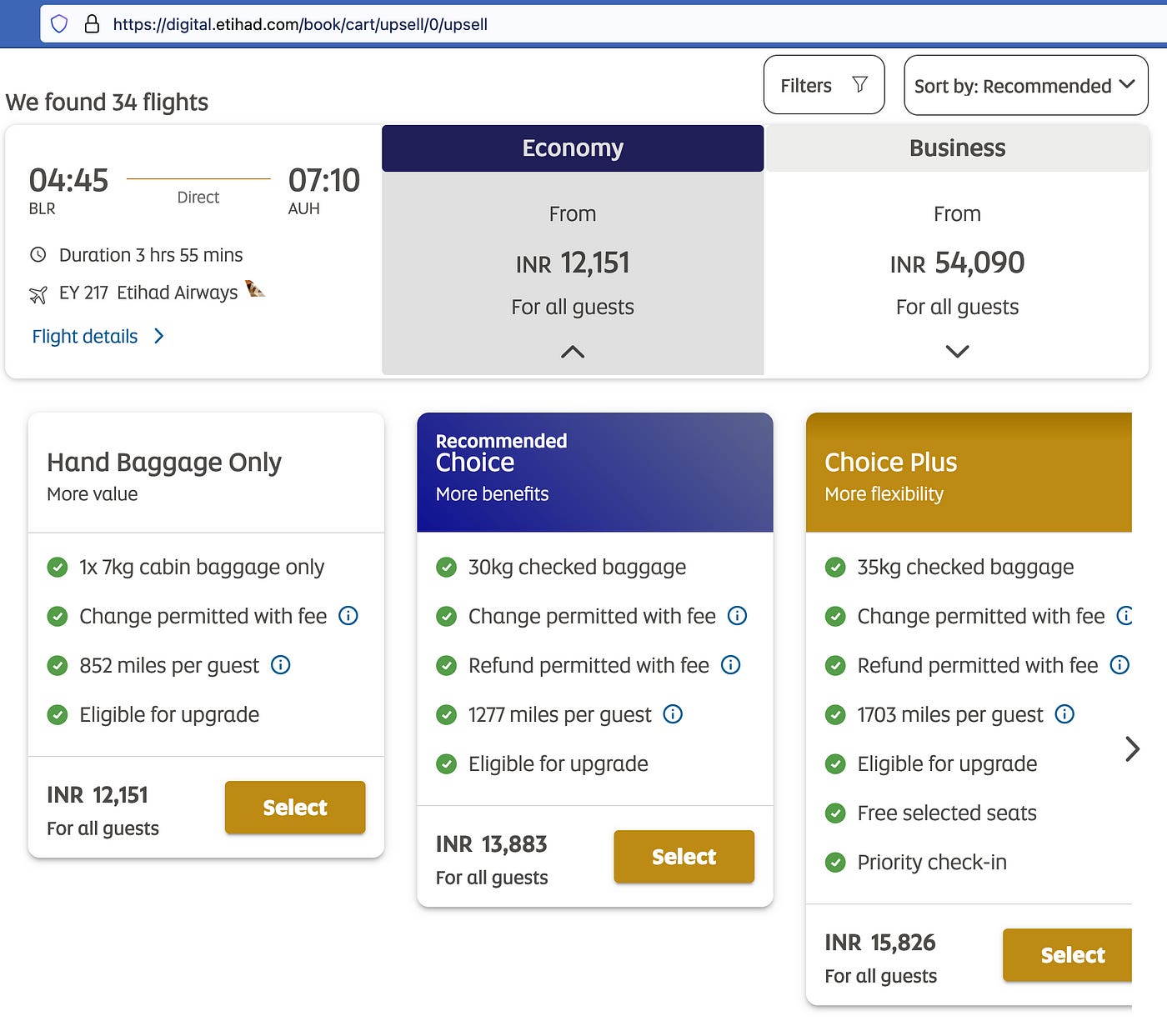Open info for Choice refund permitted with fee
1167x1036 pixels.
731,665
